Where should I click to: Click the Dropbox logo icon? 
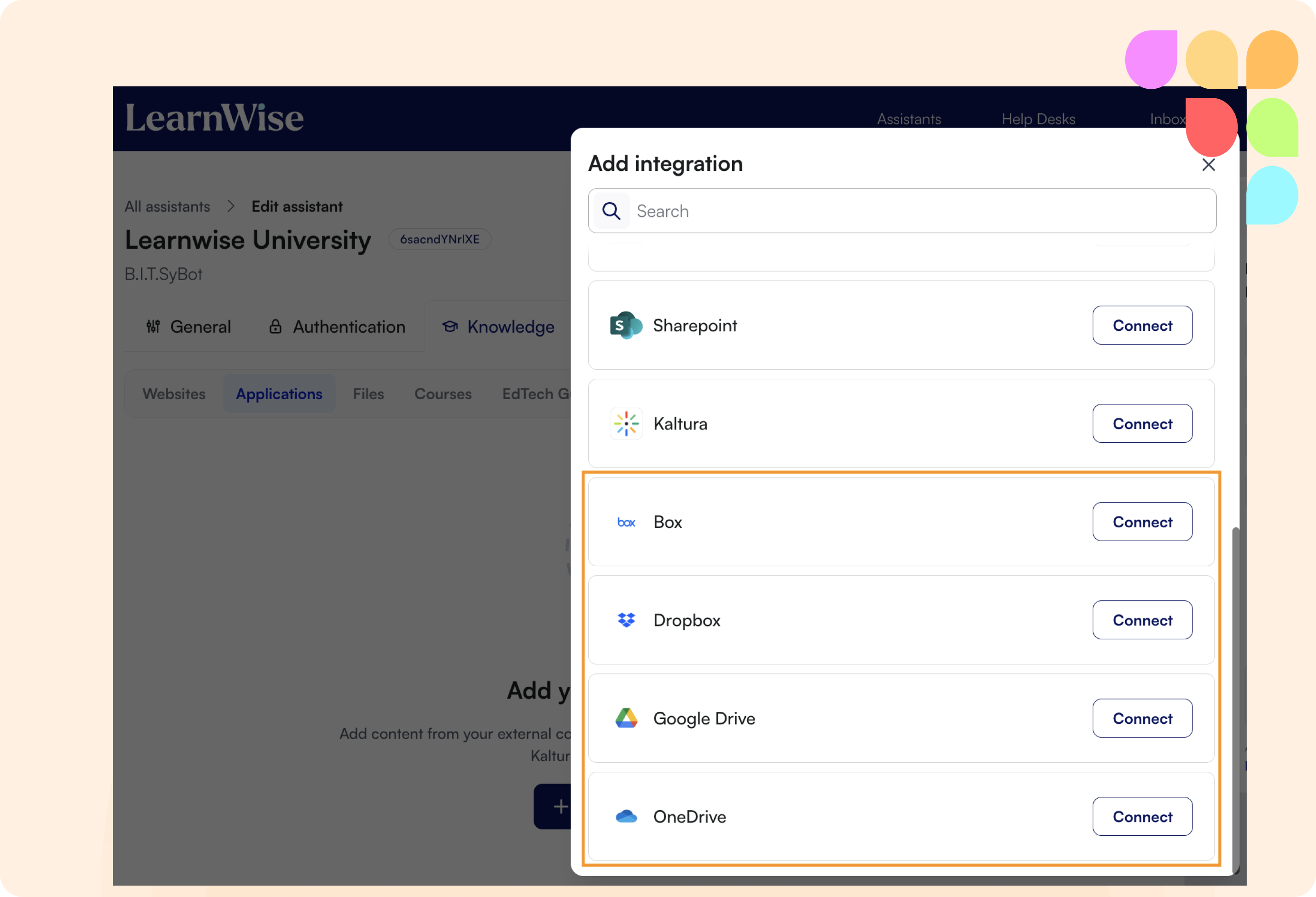tap(626, 620)
